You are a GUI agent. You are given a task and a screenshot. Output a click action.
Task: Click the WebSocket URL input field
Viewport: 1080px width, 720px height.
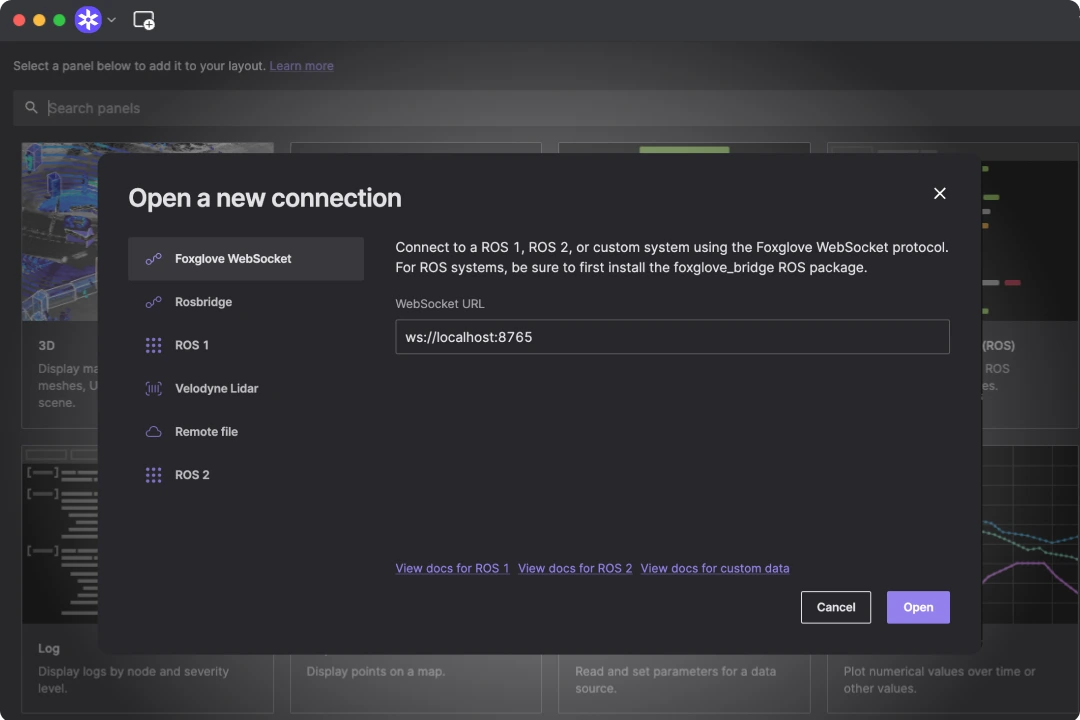(671, 337)
